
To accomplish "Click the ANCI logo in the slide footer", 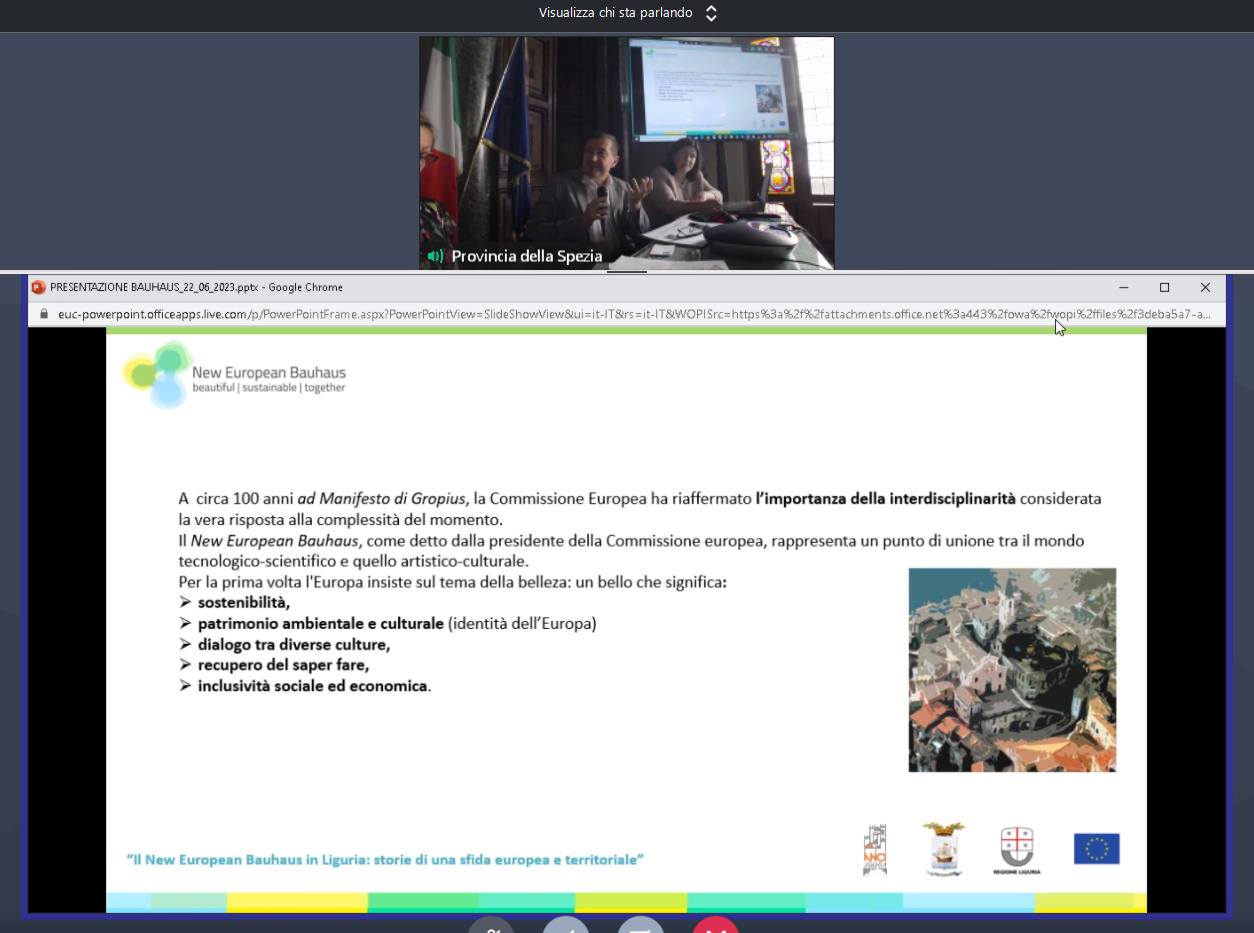I will (x=875, y=850).
